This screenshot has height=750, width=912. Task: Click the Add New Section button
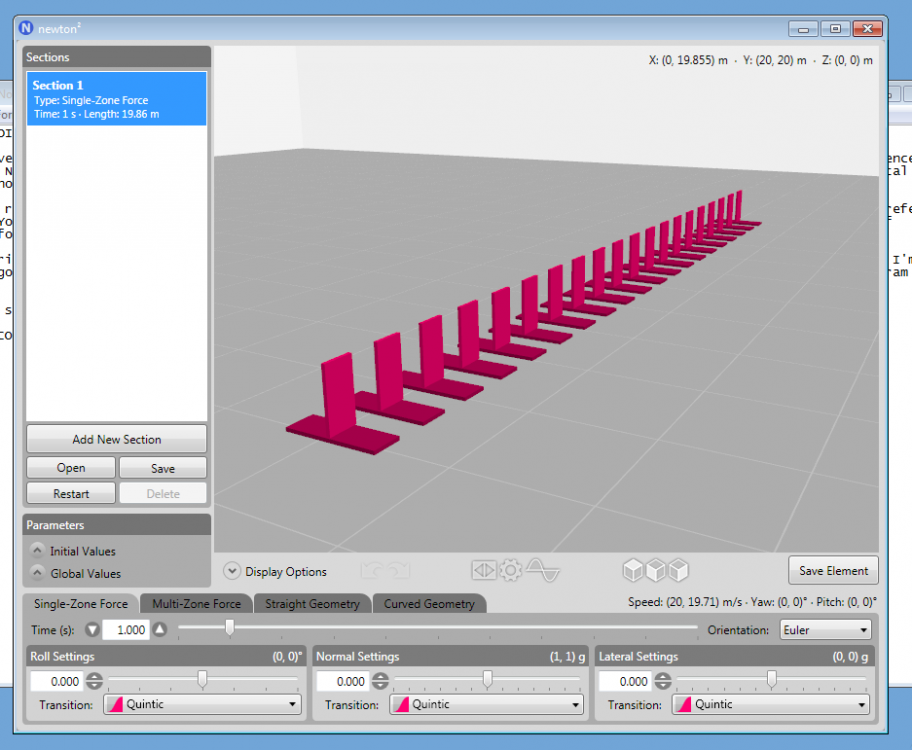(116, 439)
